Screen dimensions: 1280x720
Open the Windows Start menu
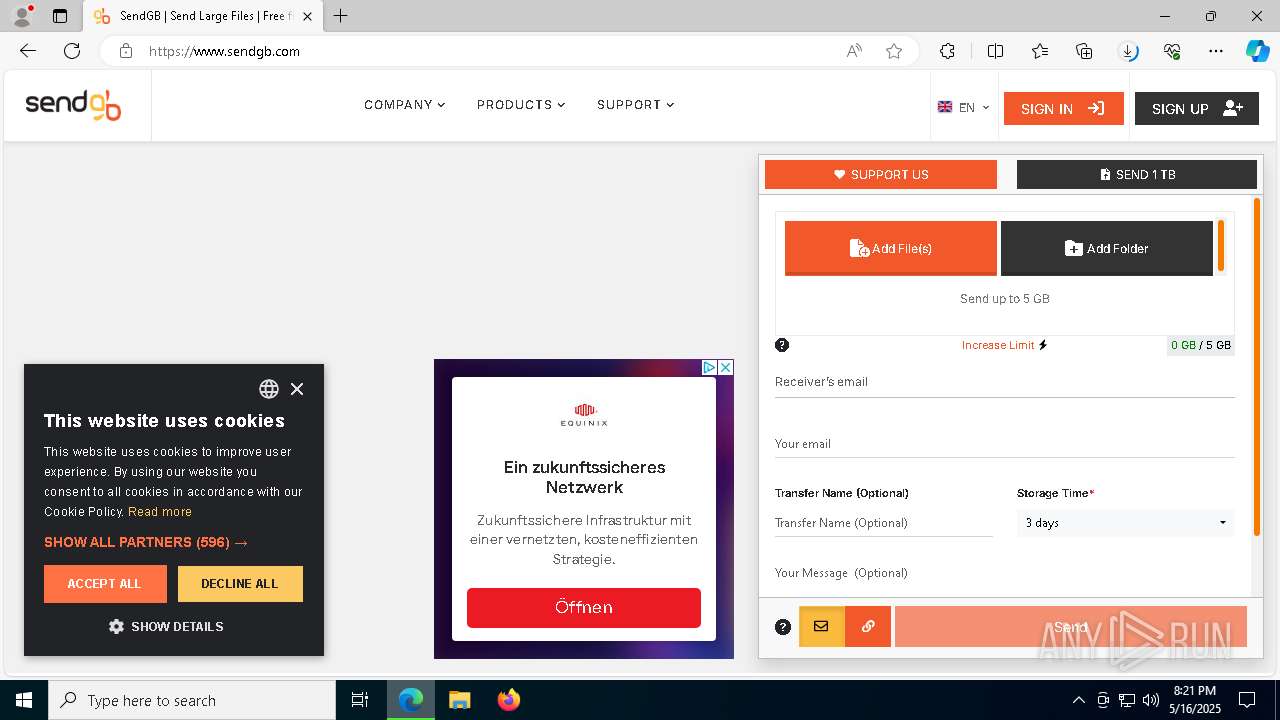(x=24, y=700)
